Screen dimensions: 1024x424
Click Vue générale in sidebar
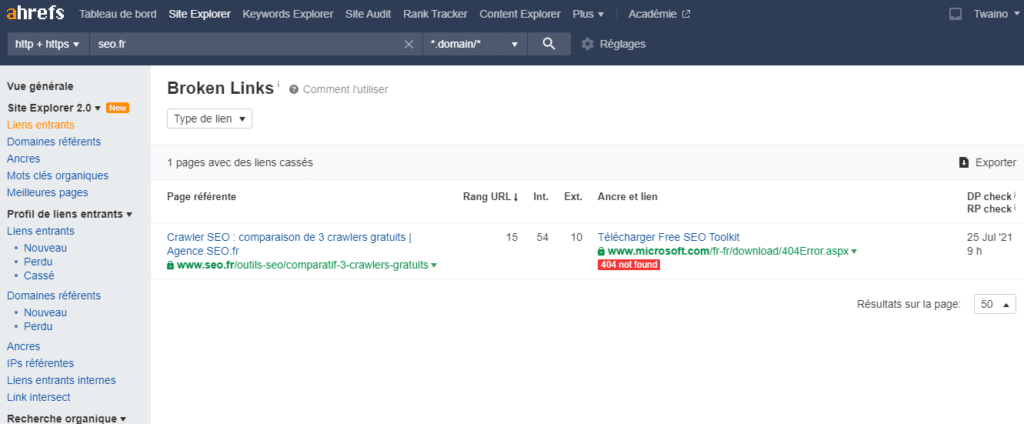click(40, 86)
